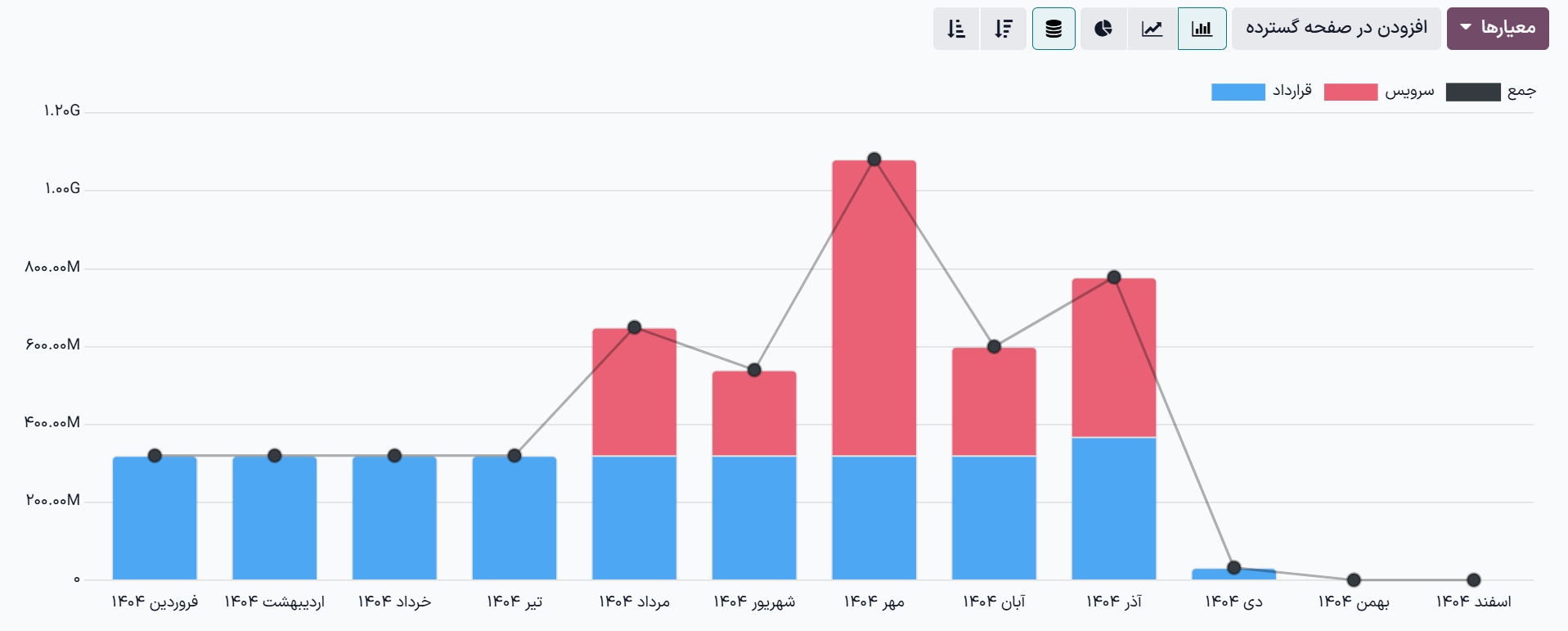Click the خرداد ۱۴۰۴ axis label
This screenshot has width=1568, height=631.
pos(394,602)
